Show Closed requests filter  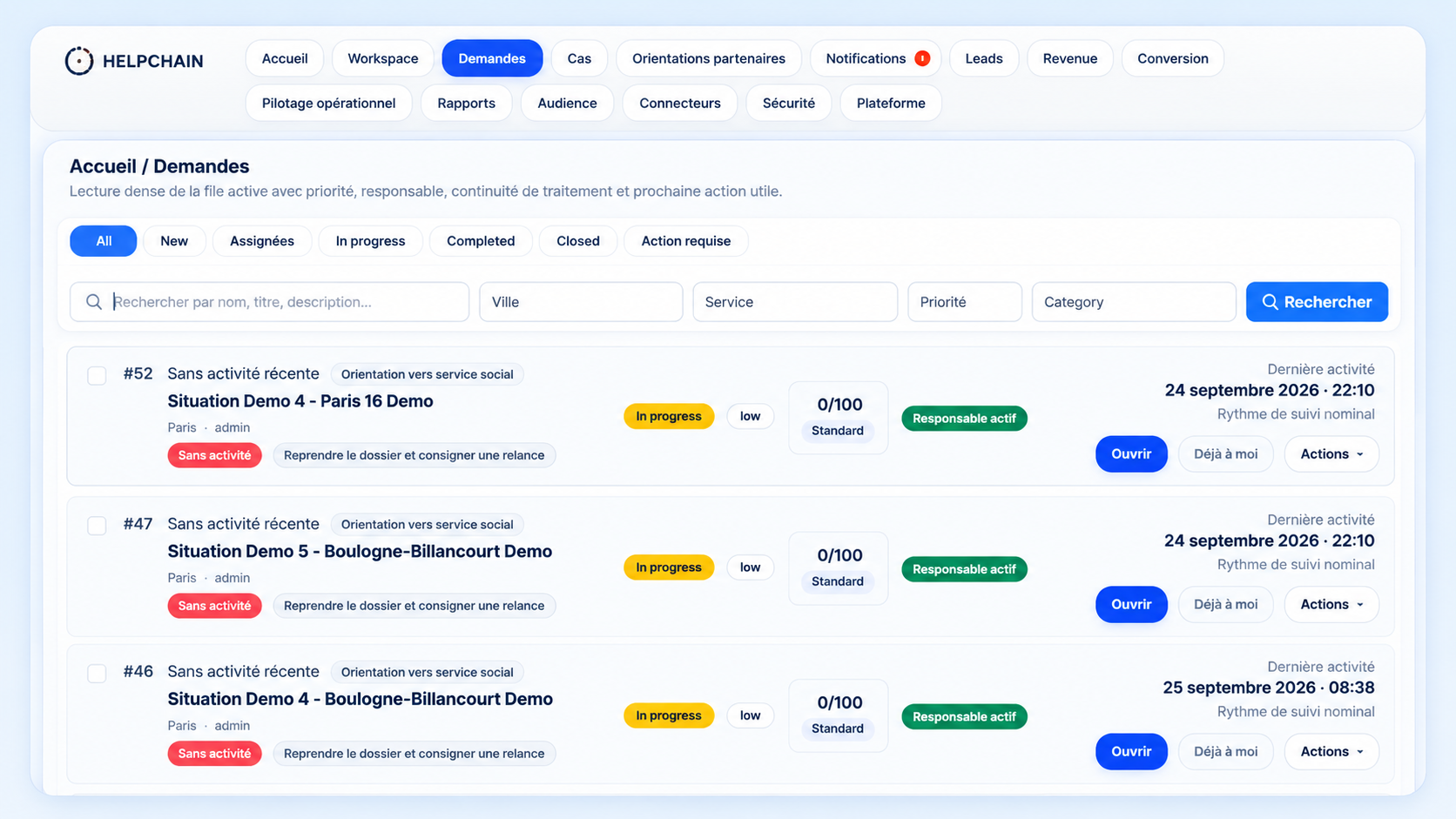tap(578, 241)
